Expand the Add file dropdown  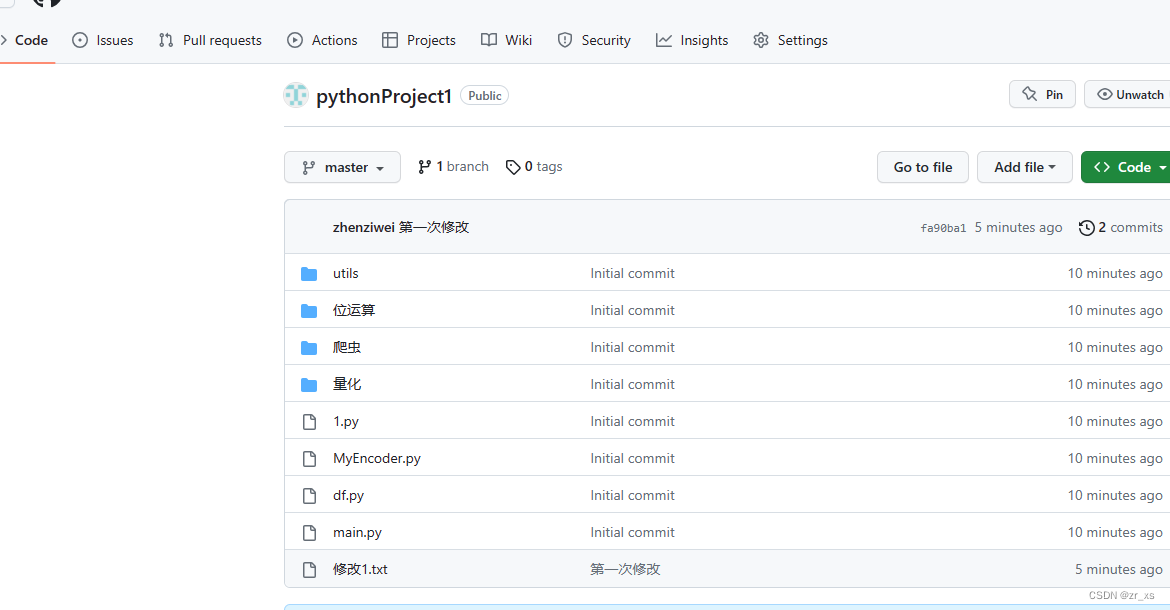(1024, 167)
